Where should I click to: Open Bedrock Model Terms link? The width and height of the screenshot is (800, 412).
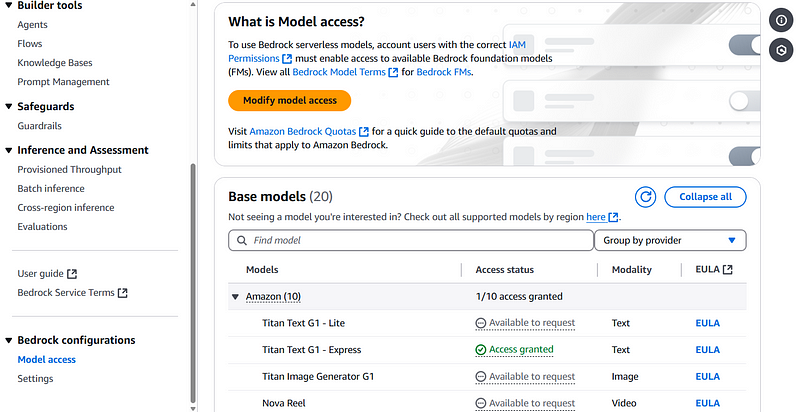339,72
